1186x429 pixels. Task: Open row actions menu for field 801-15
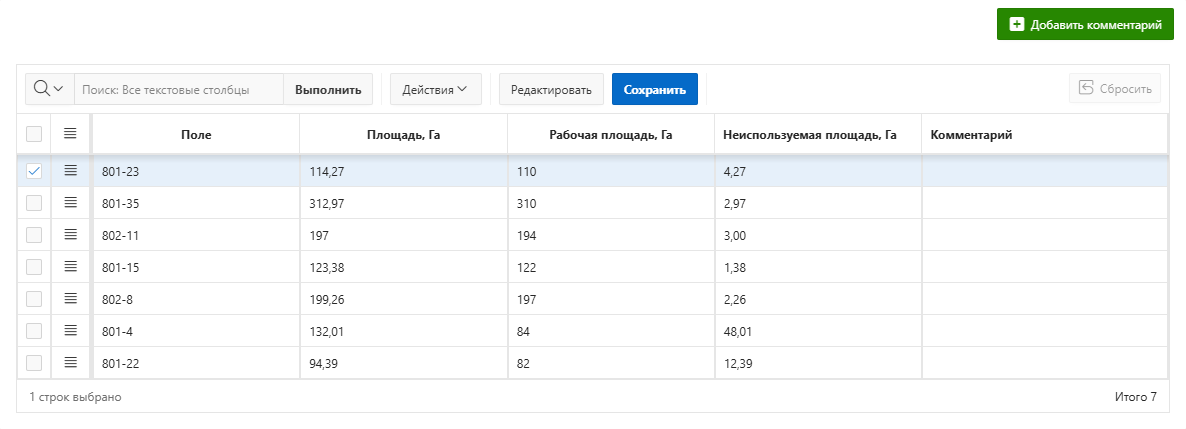[x=70, y=267]
